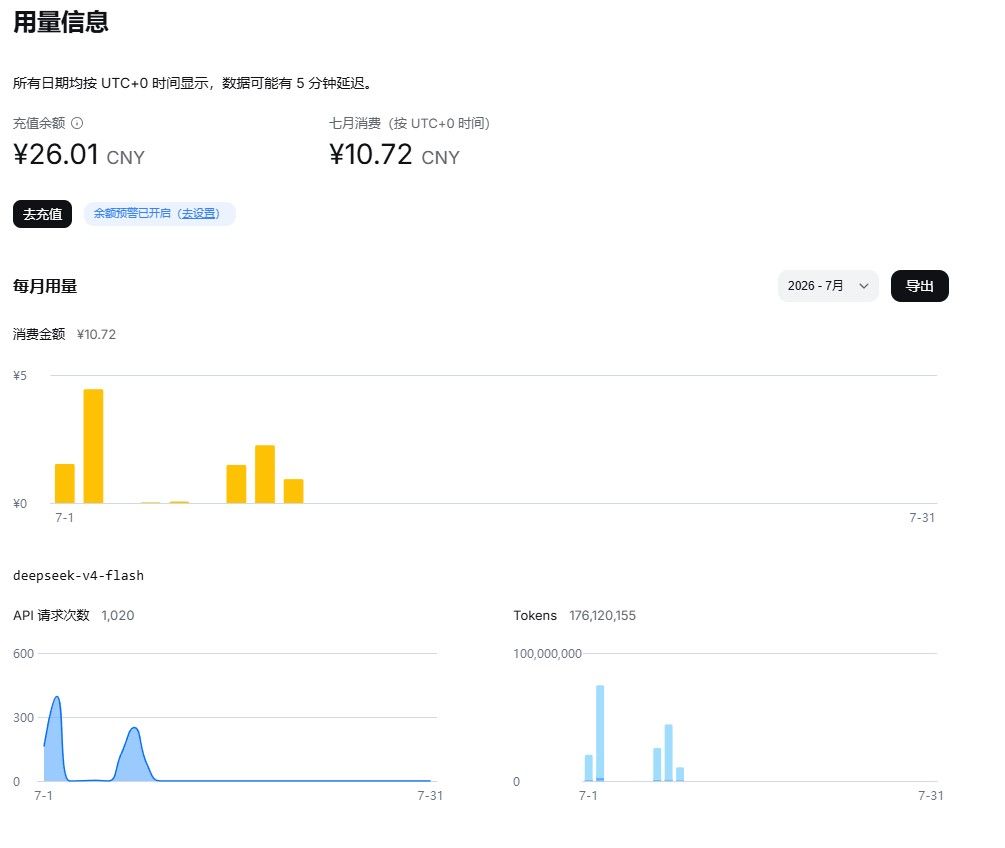Screen dimensions: 1005x848
Task: Click the Tokens 176,120,155 total label
Action: [575, 615]
